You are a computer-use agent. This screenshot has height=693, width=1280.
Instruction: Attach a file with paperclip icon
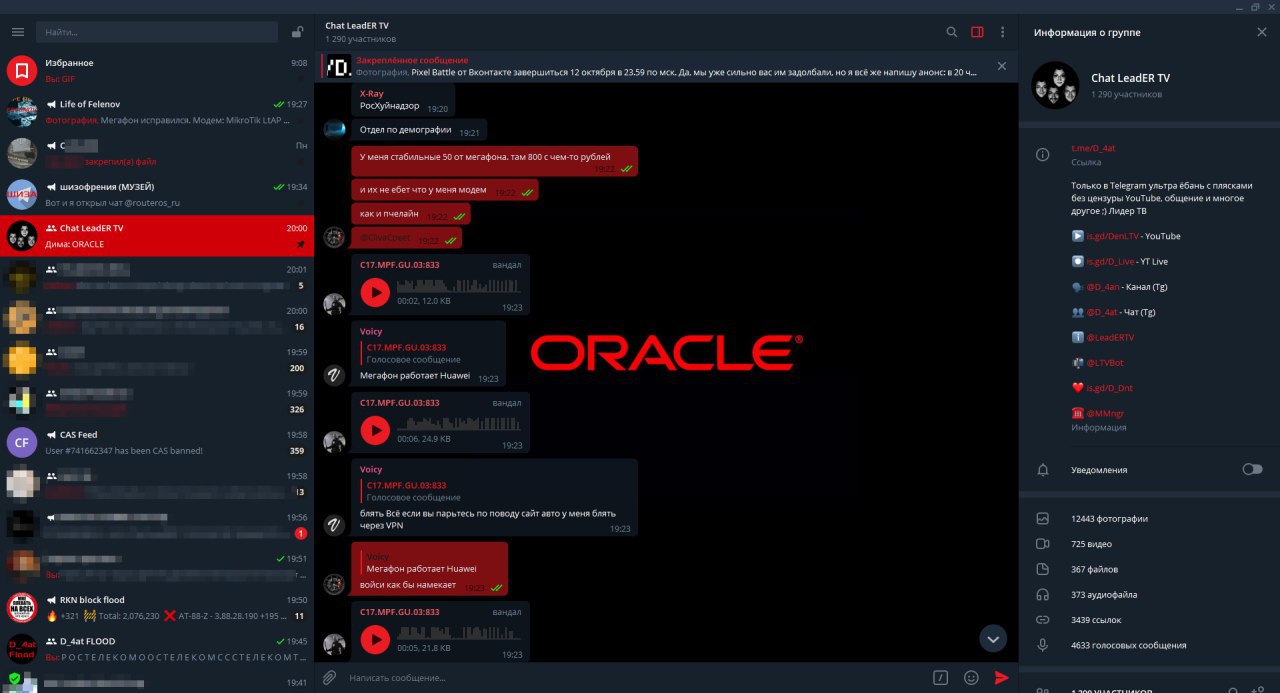click(x=329, y=677)
